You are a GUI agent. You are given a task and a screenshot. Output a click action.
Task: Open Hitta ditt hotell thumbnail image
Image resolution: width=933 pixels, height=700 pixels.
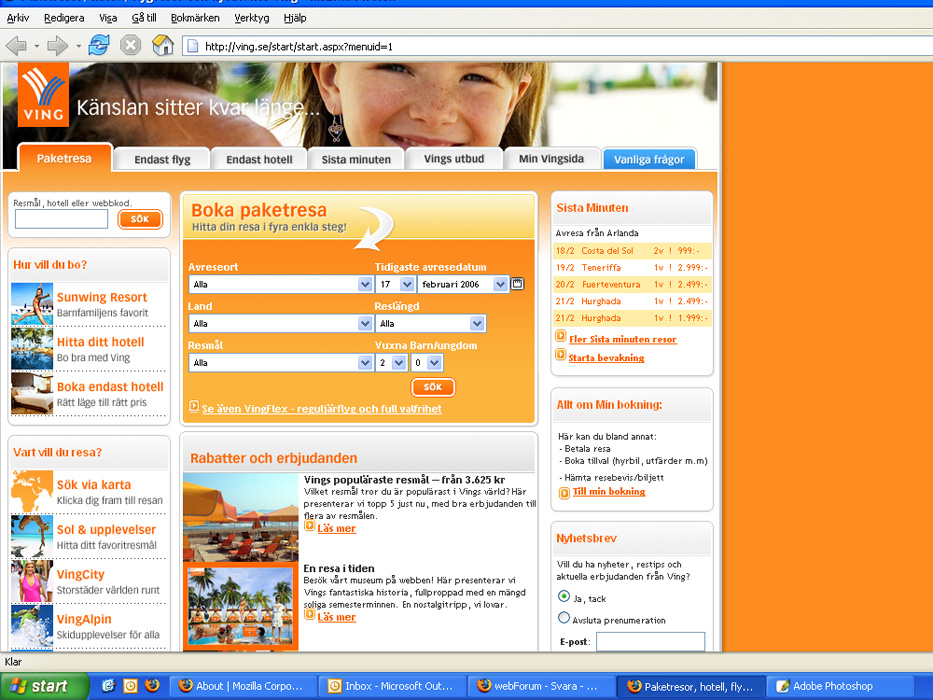pos(32,349)
